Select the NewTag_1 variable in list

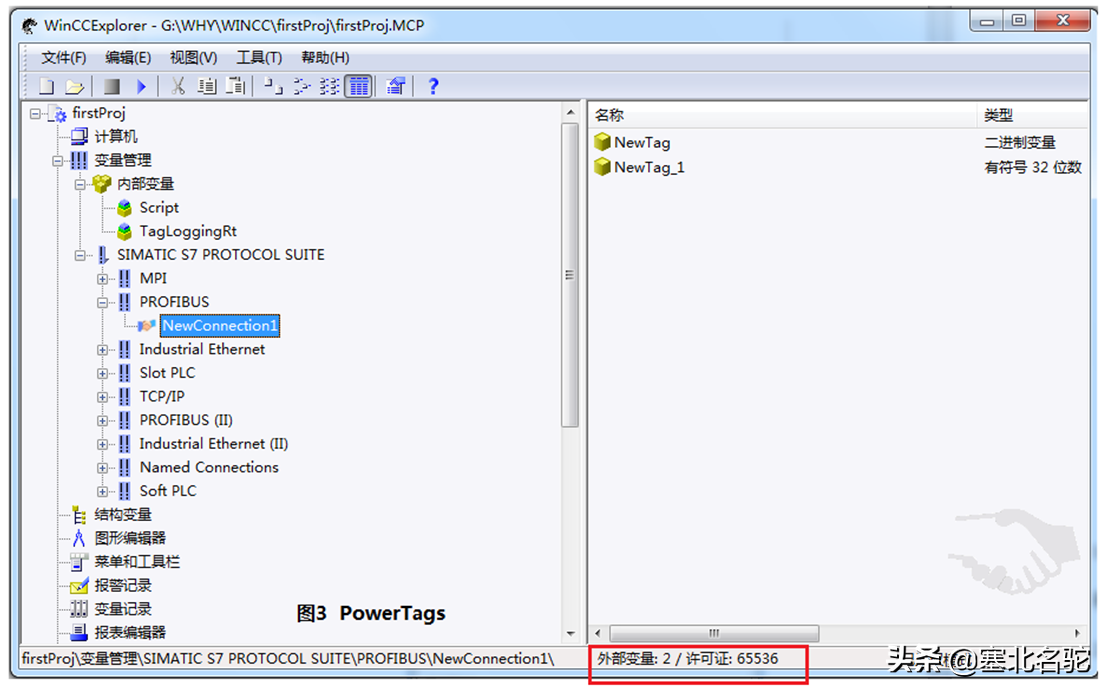tap(648, 167)
